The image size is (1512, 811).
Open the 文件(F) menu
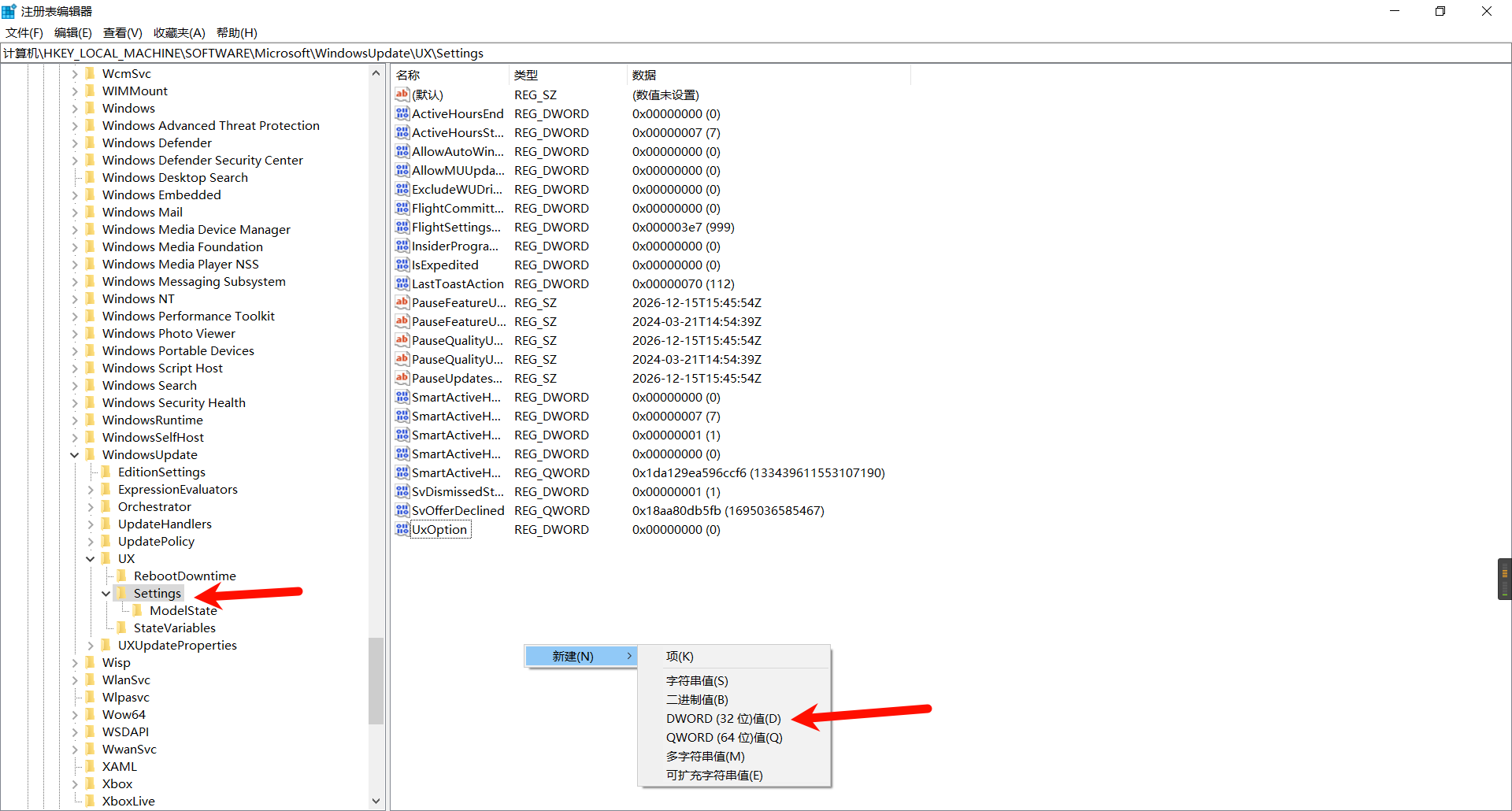pos(24,32)
